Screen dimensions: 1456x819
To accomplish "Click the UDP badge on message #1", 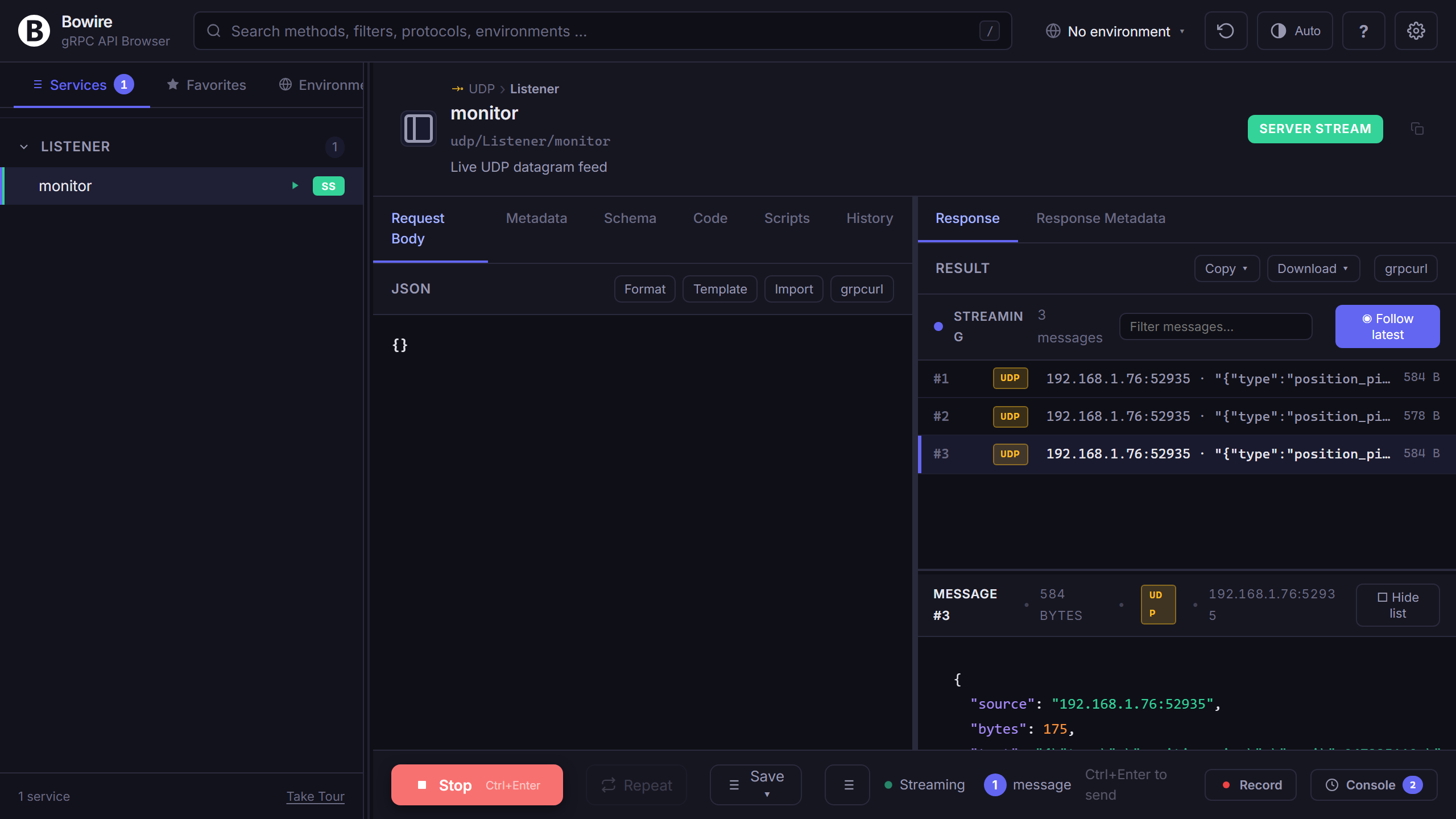I will (1010, 378).
